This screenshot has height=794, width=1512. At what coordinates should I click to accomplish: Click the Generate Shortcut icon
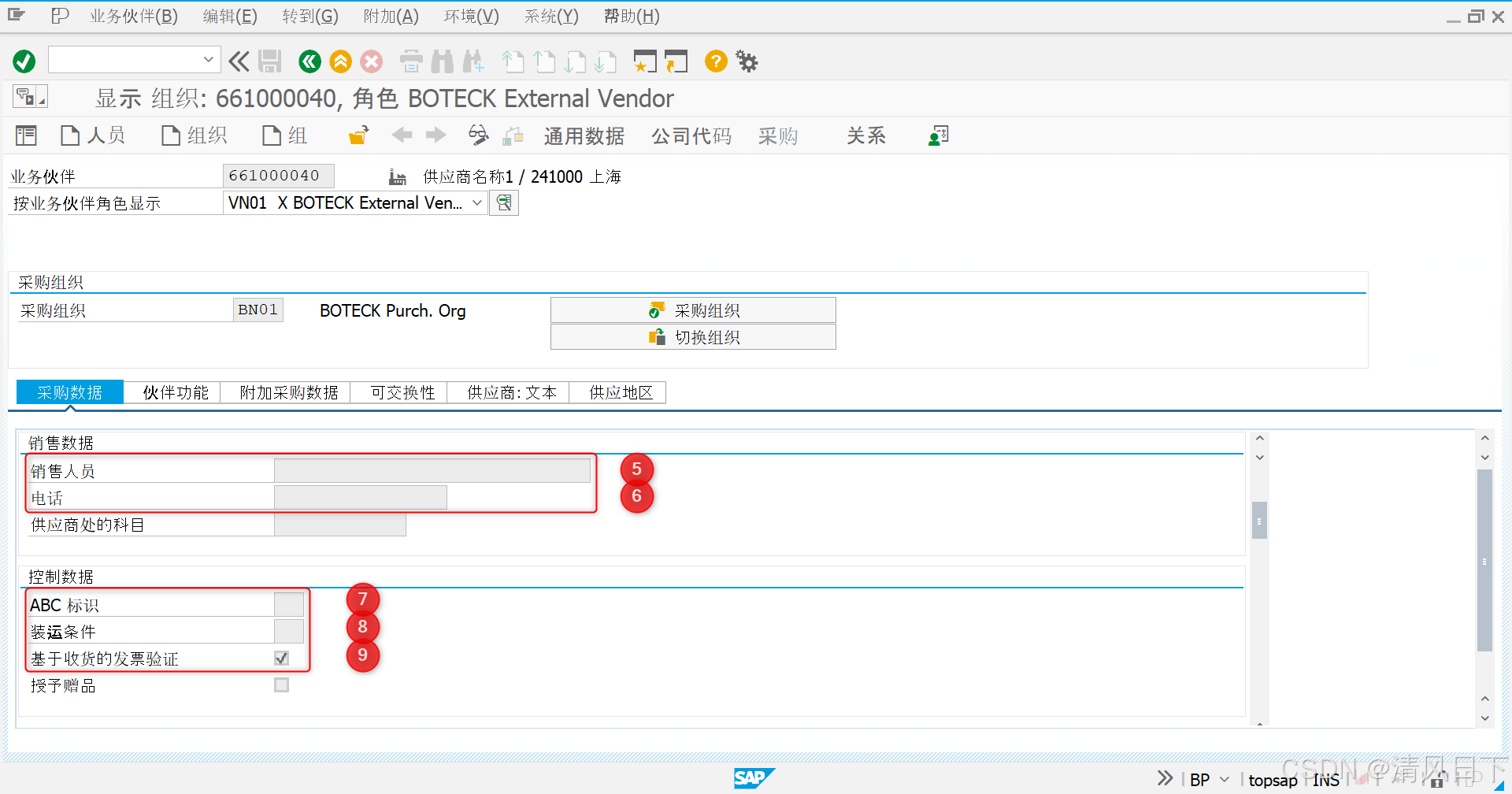click(676, 61)
